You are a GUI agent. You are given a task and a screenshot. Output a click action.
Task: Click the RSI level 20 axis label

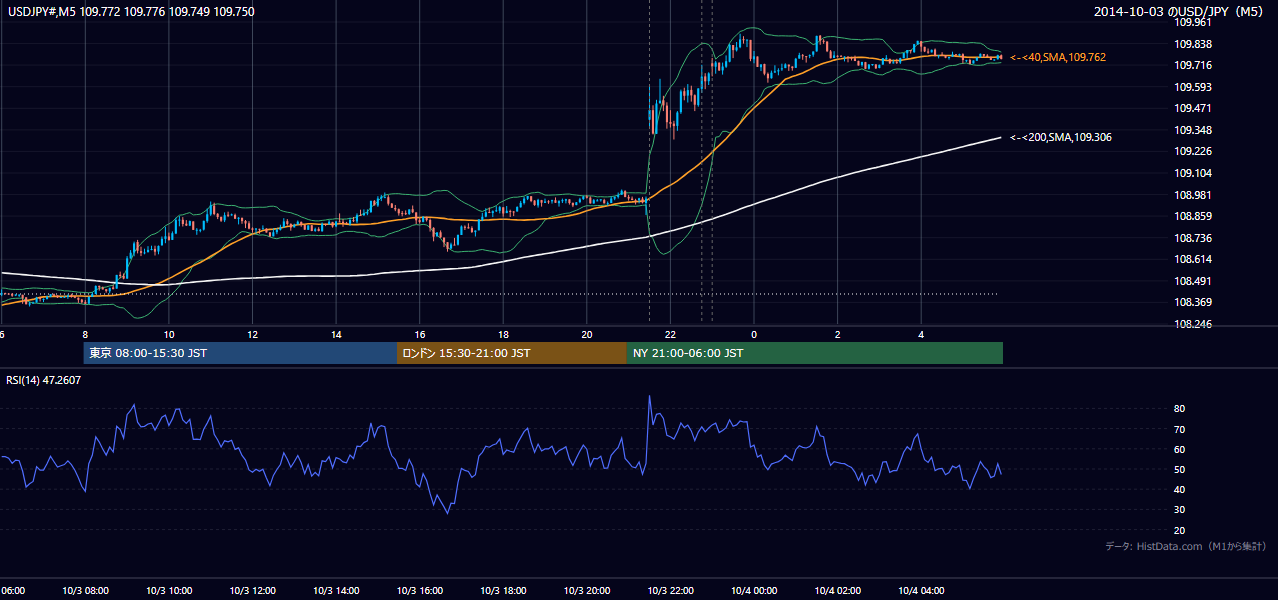pos(1180,530)
